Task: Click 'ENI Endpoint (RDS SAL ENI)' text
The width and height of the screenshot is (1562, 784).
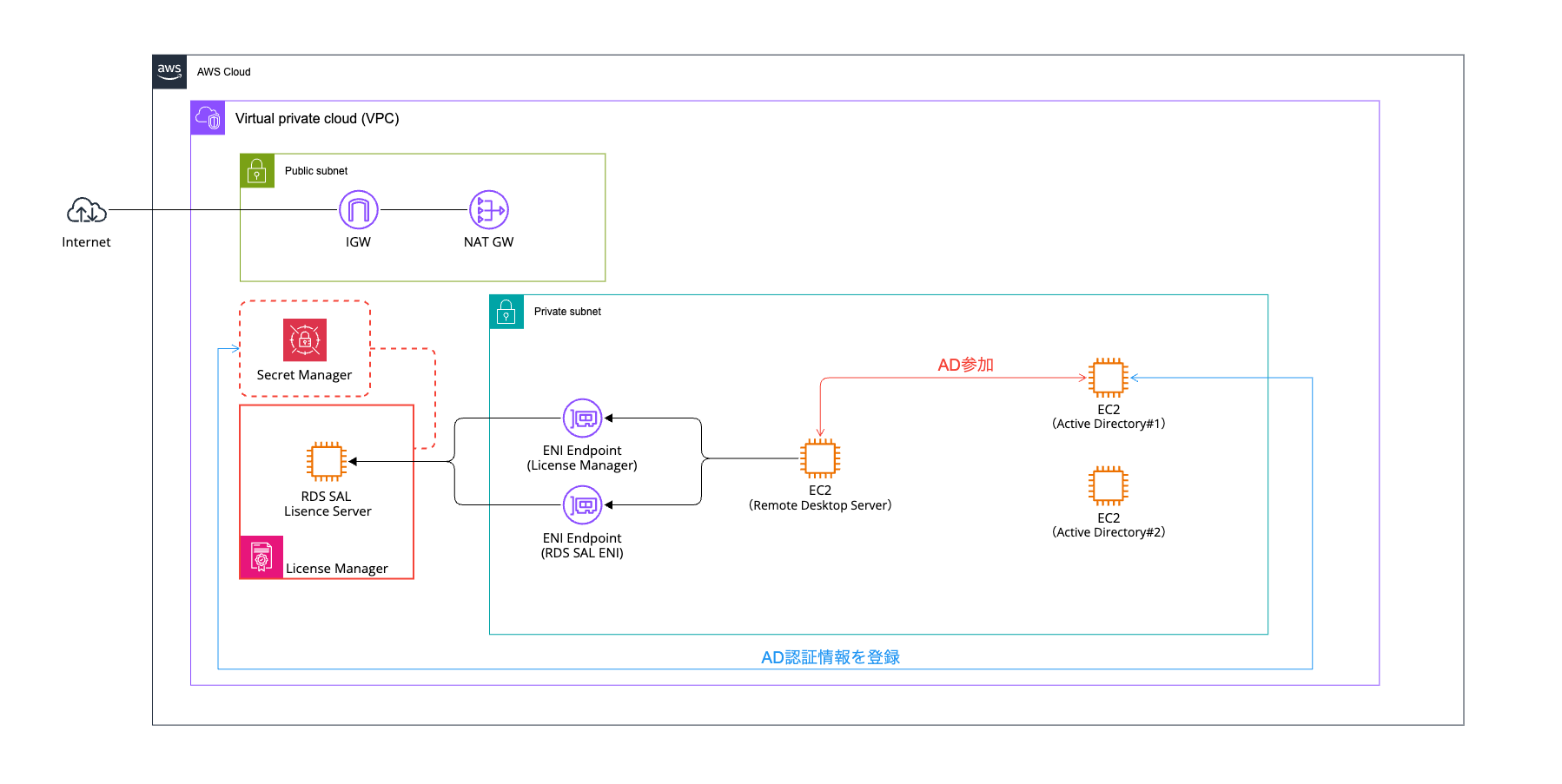Action: 582,545
